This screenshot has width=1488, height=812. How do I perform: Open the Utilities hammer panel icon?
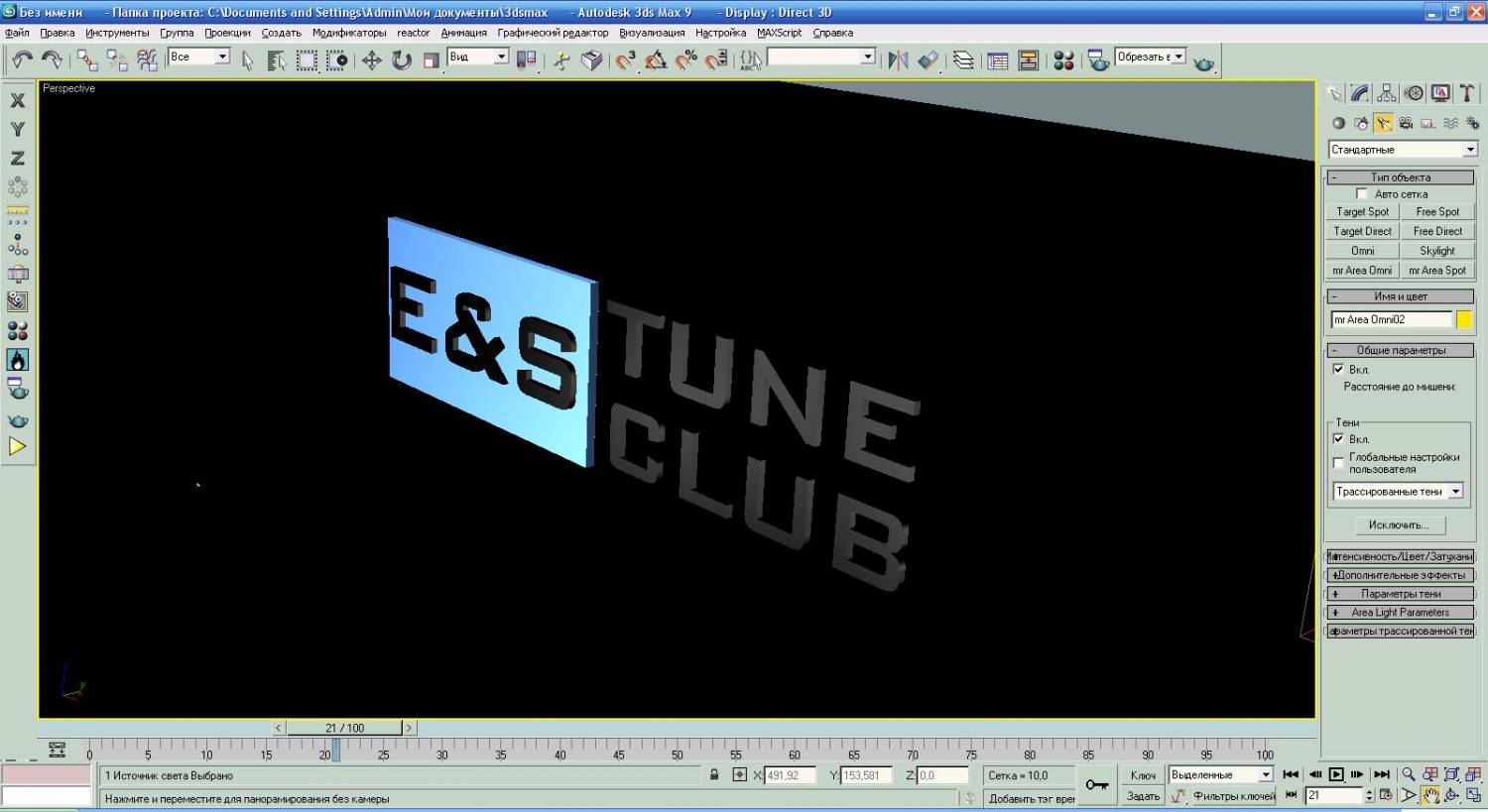point(1467,93)
